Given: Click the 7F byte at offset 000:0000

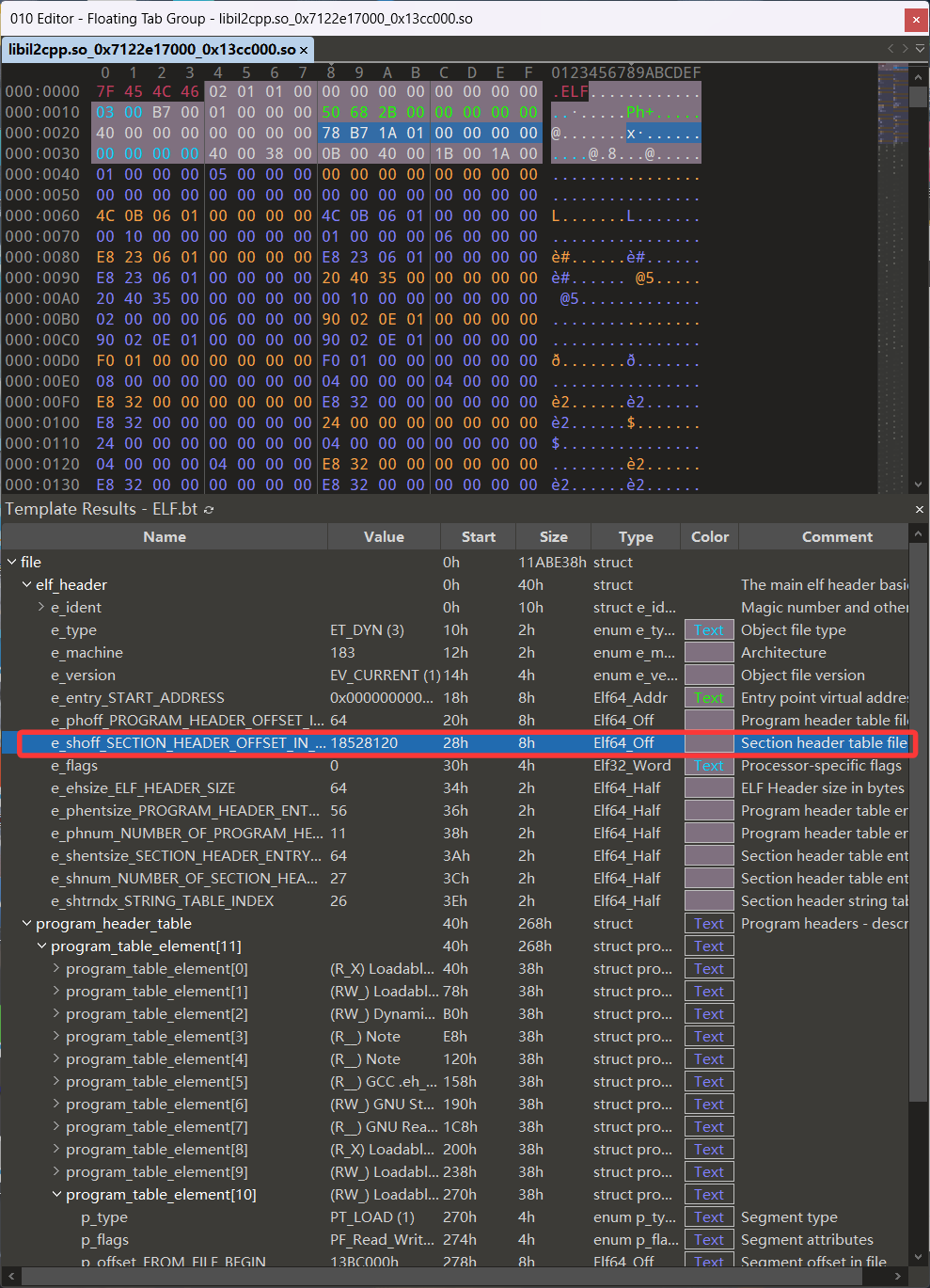Looking at the screenshot, I should (x=105, y=91).
